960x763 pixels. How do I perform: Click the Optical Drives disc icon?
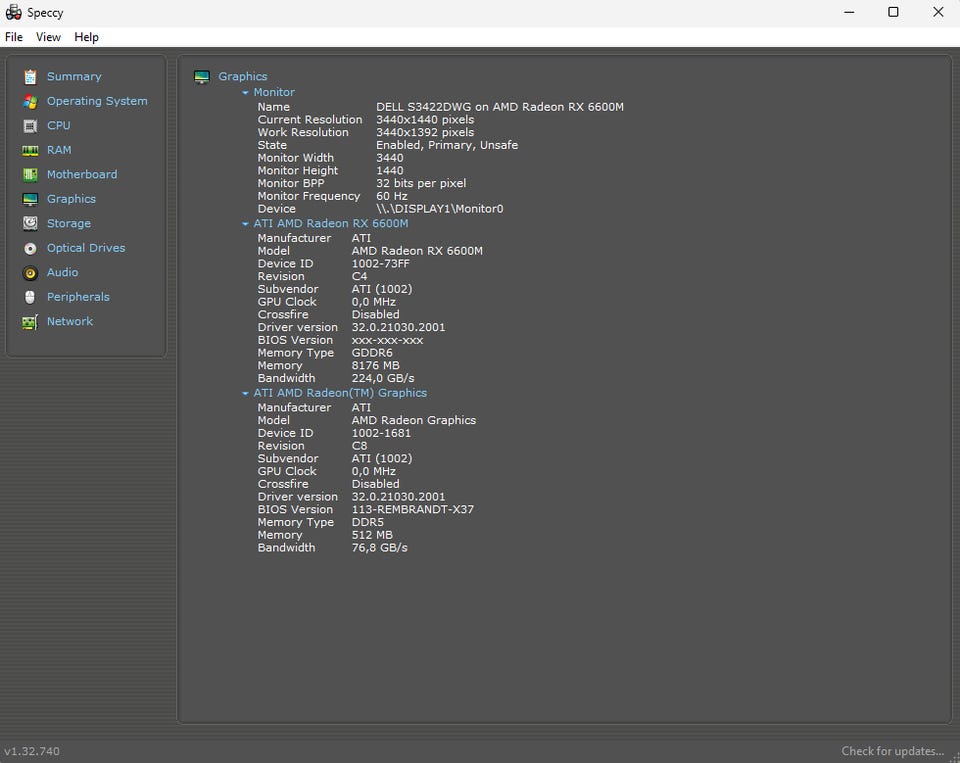tap(30, 248)
